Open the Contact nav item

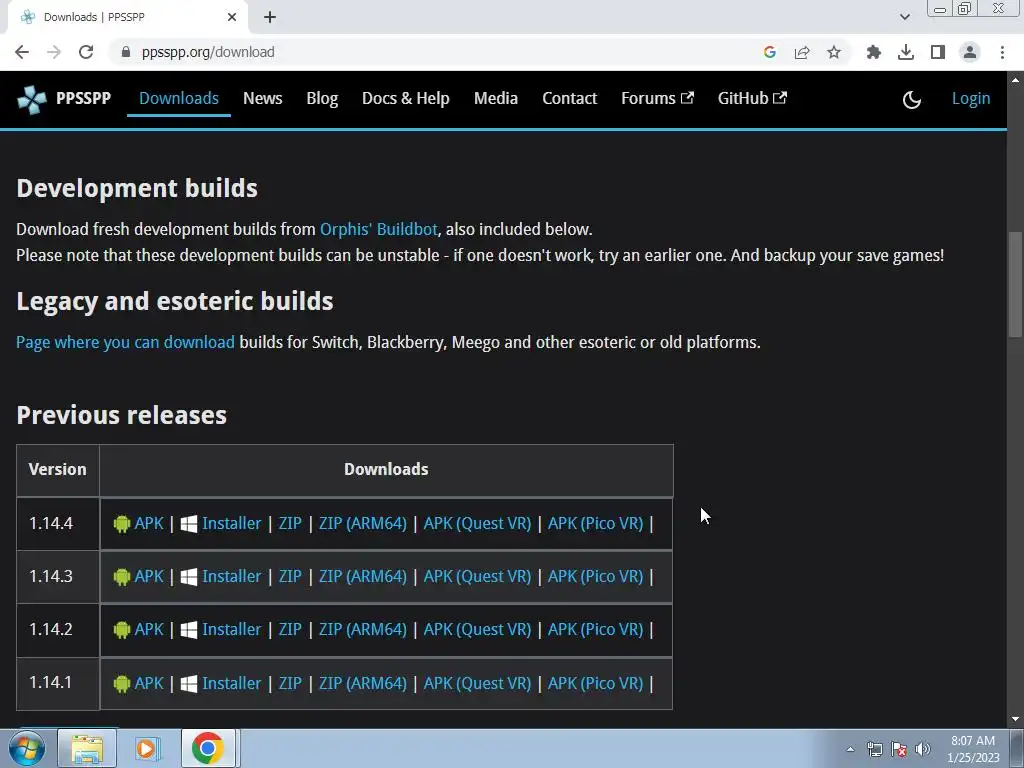[x=569, y=99]
